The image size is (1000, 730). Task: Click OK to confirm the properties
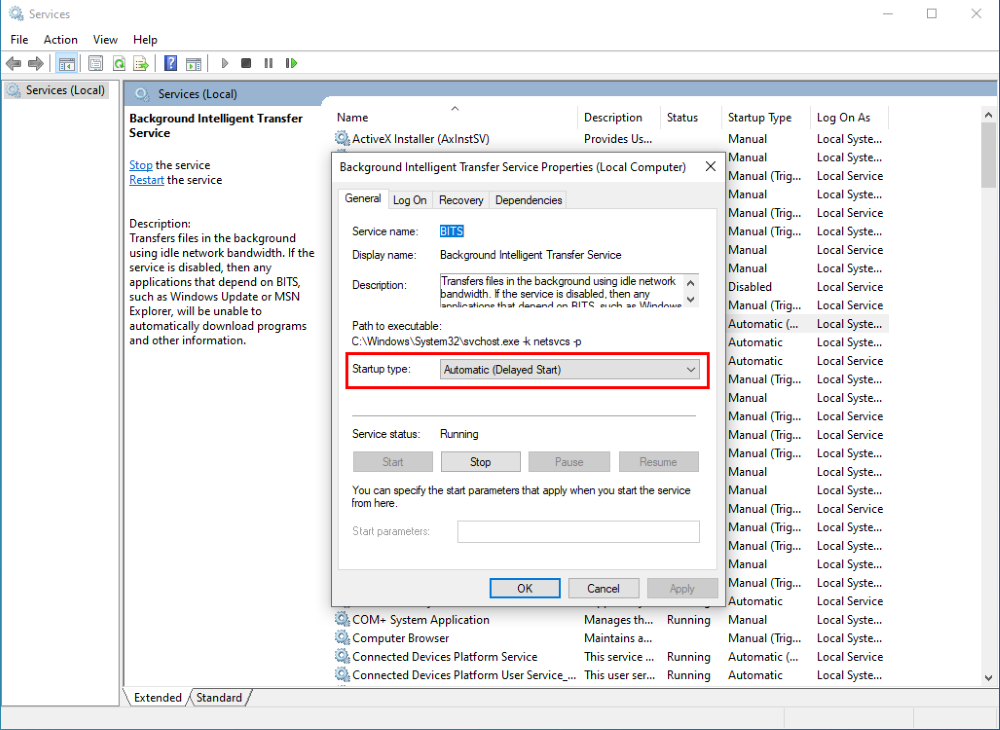point(524,588)
